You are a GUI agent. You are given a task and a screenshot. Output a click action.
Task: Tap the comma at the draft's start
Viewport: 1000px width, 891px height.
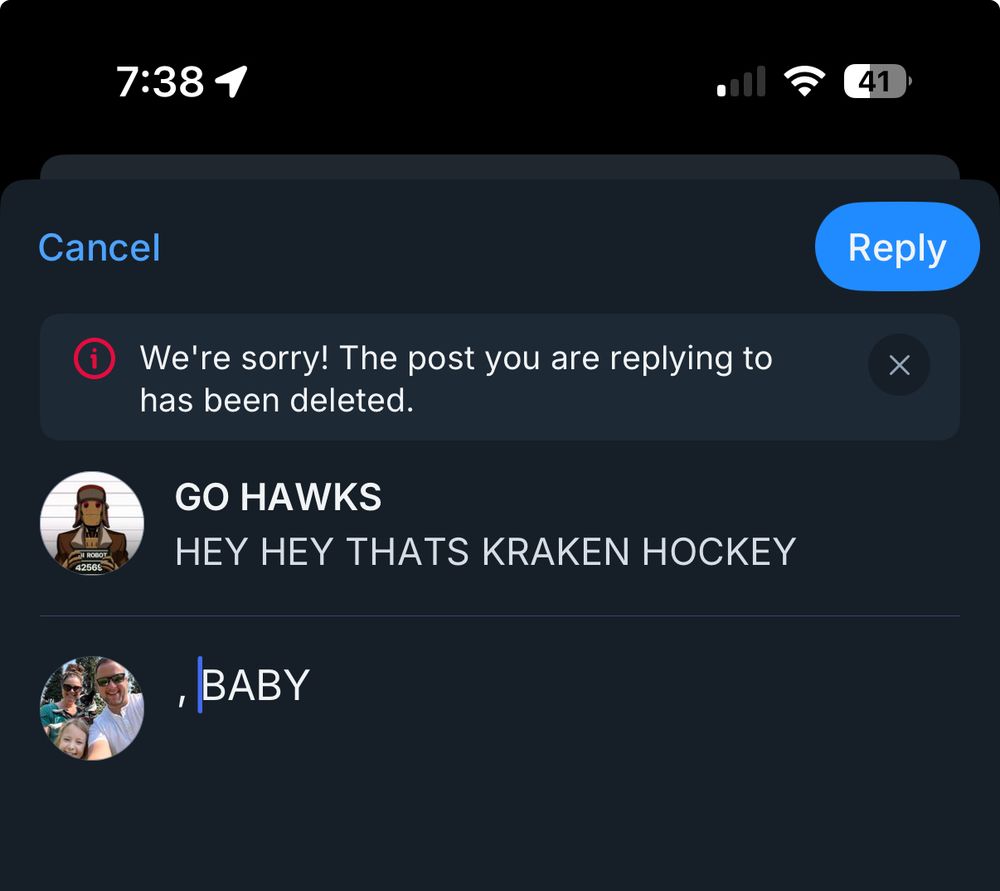click(181, 696)
